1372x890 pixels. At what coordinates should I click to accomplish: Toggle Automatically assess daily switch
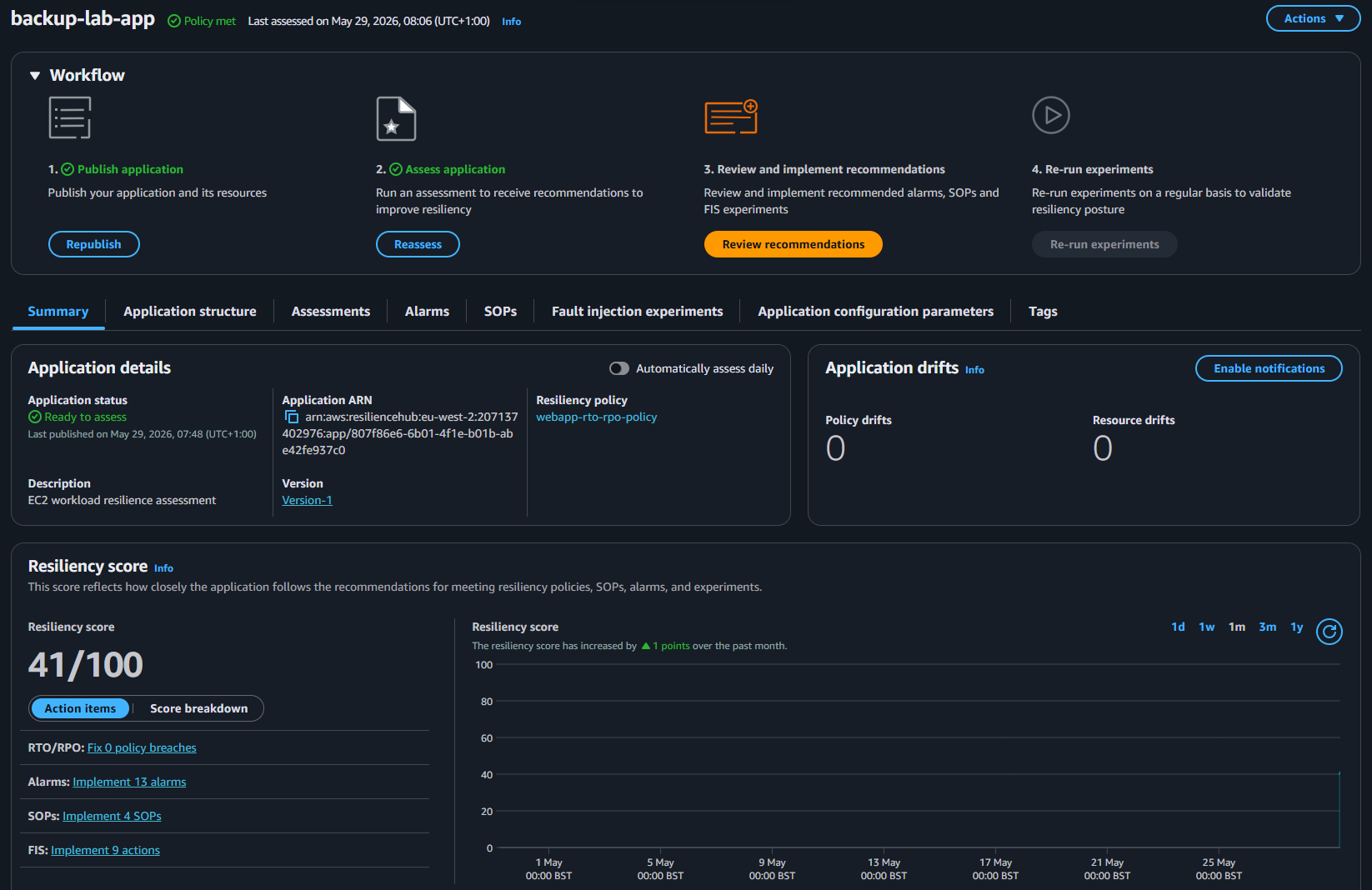[x=619, y=368]
